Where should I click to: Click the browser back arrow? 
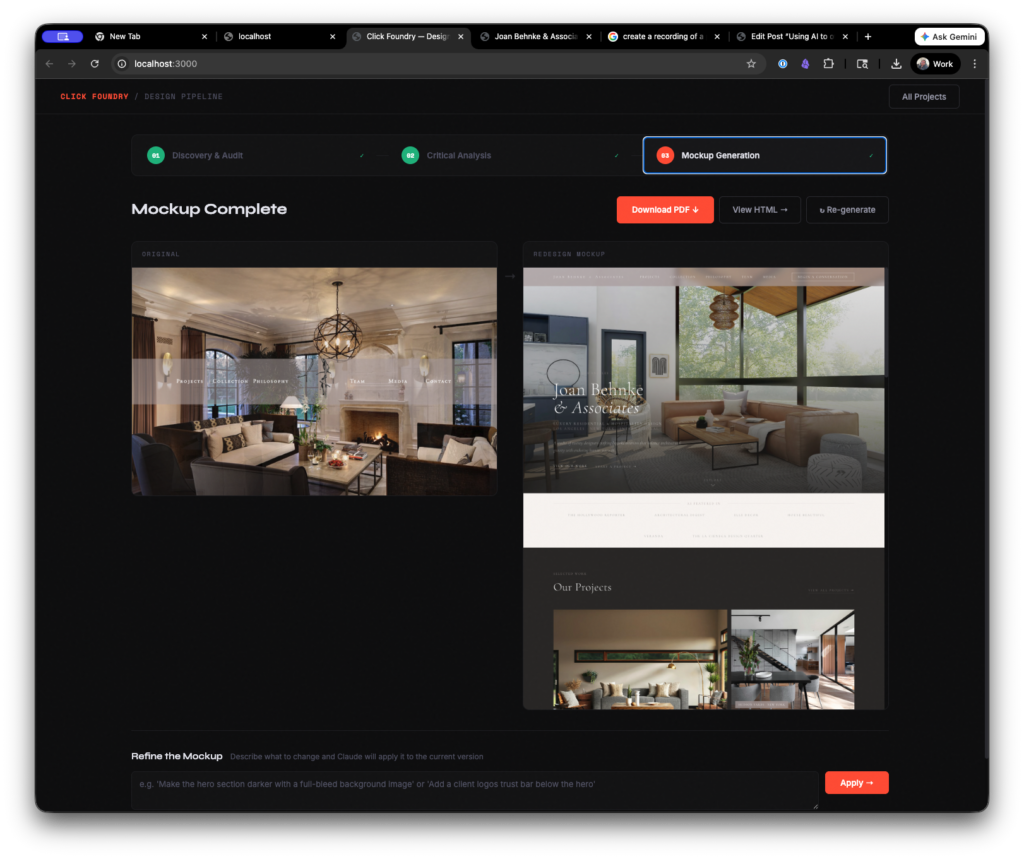tap(50, 64)
